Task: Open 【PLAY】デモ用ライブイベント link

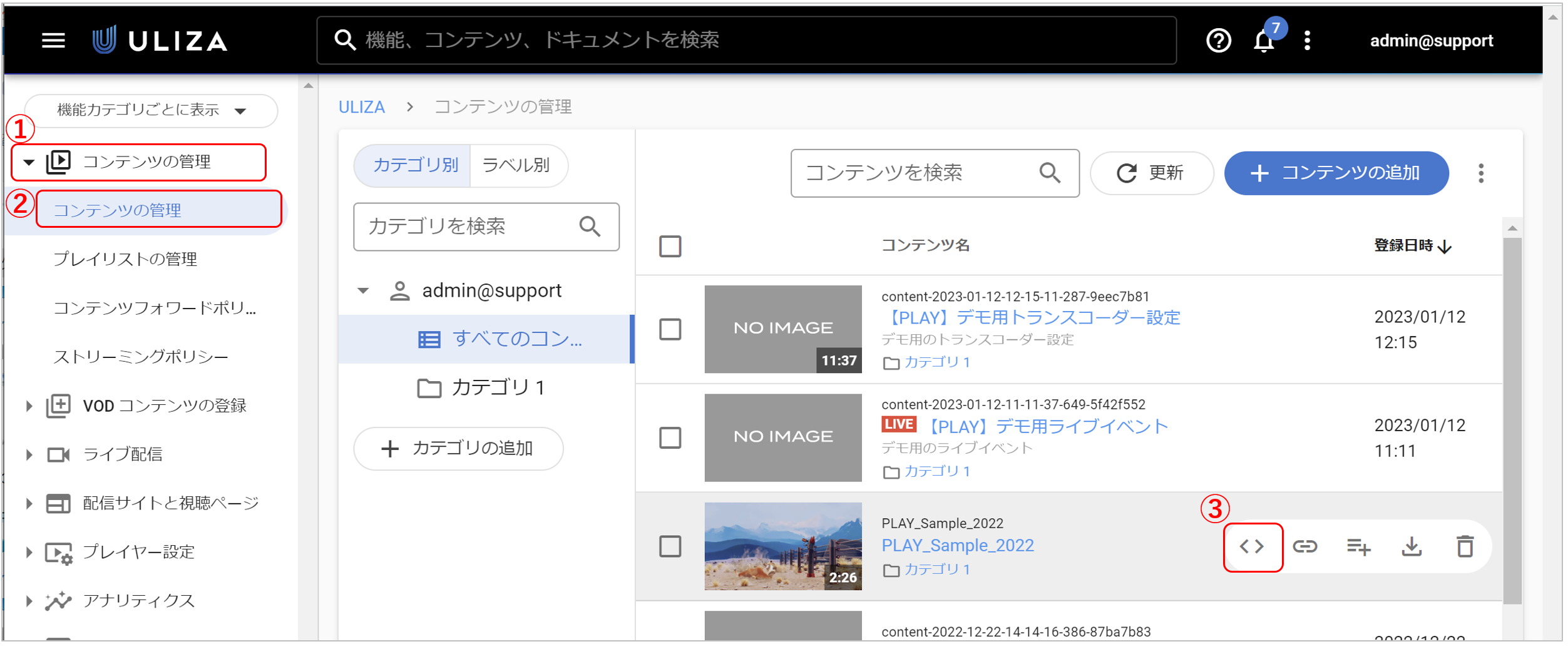Action: coord(1045,427)
